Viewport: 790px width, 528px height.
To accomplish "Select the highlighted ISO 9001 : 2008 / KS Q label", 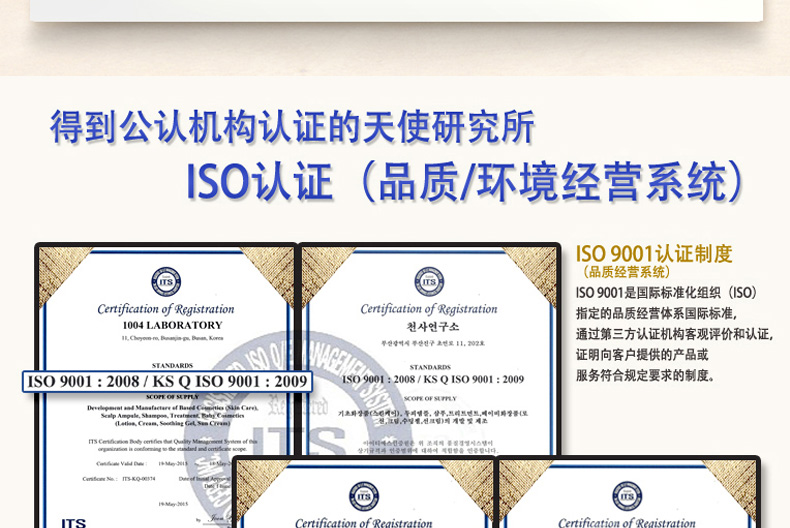I will [x=167, y=381].
